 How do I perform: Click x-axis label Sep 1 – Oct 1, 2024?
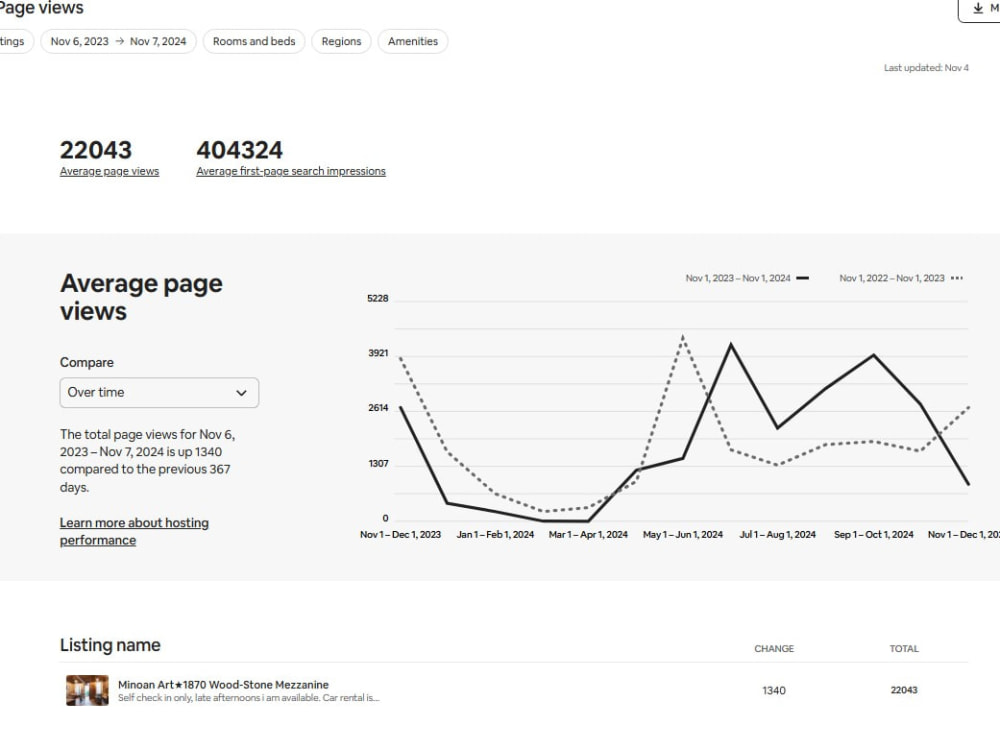point(874,534)
